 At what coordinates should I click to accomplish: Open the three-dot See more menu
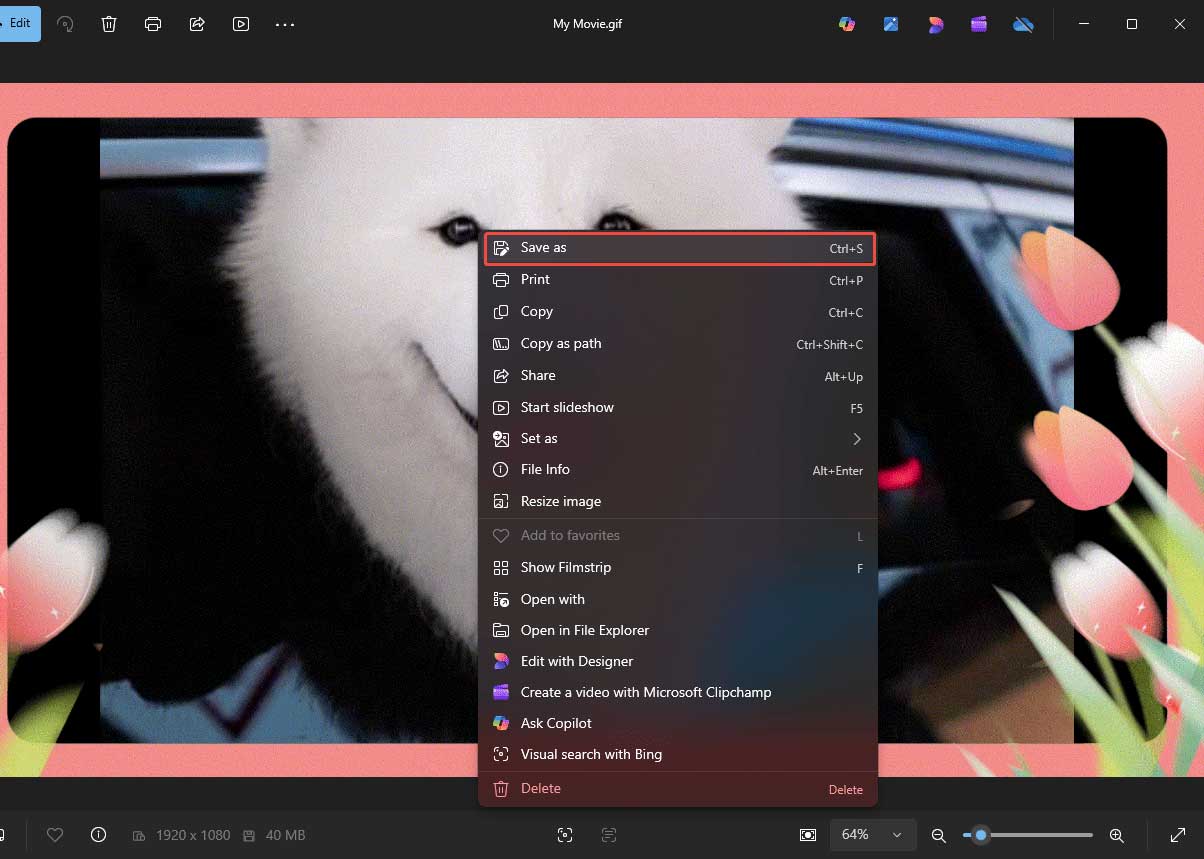[x=285, y=24]
